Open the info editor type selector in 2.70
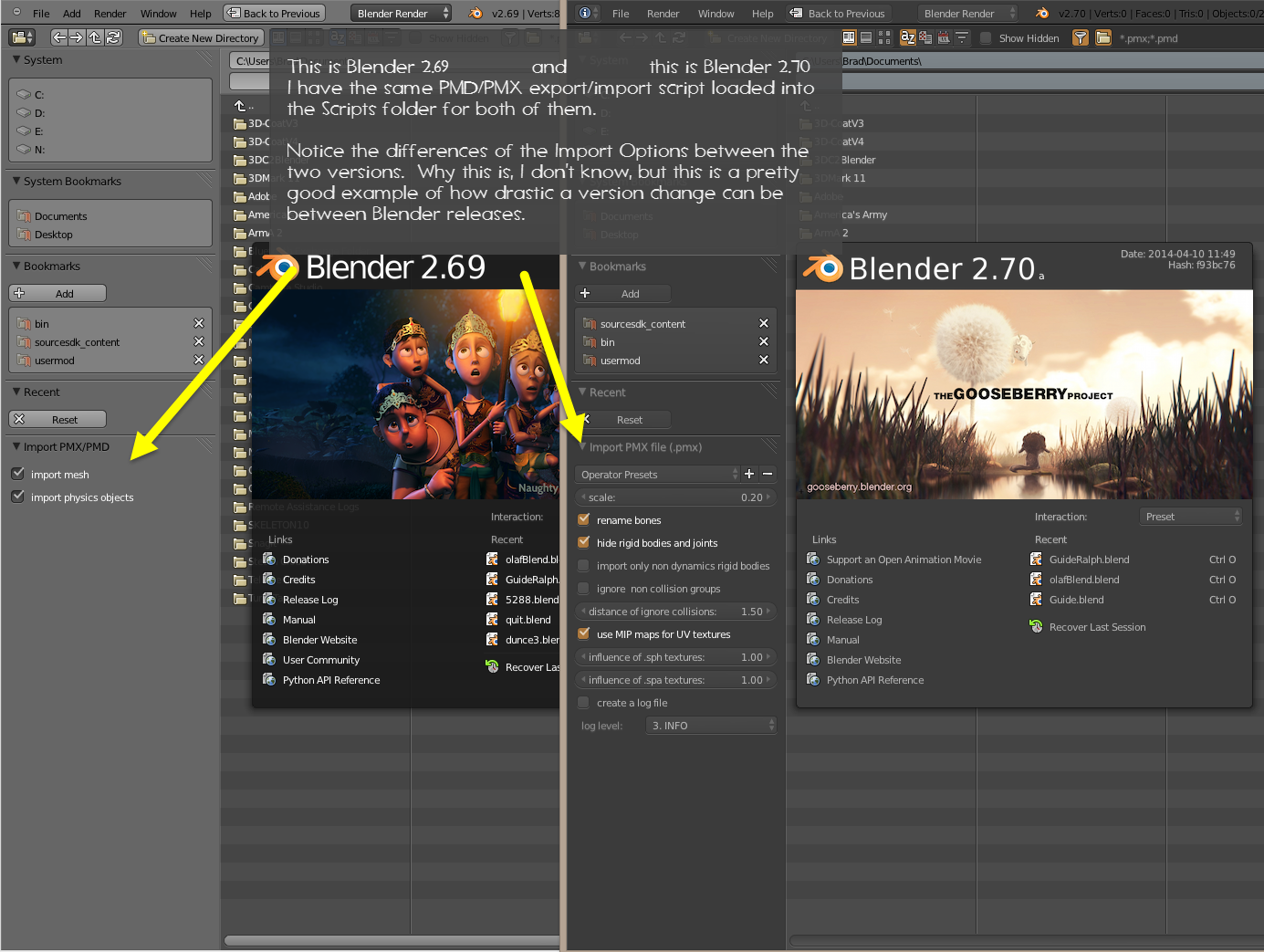 pos(589,13)
